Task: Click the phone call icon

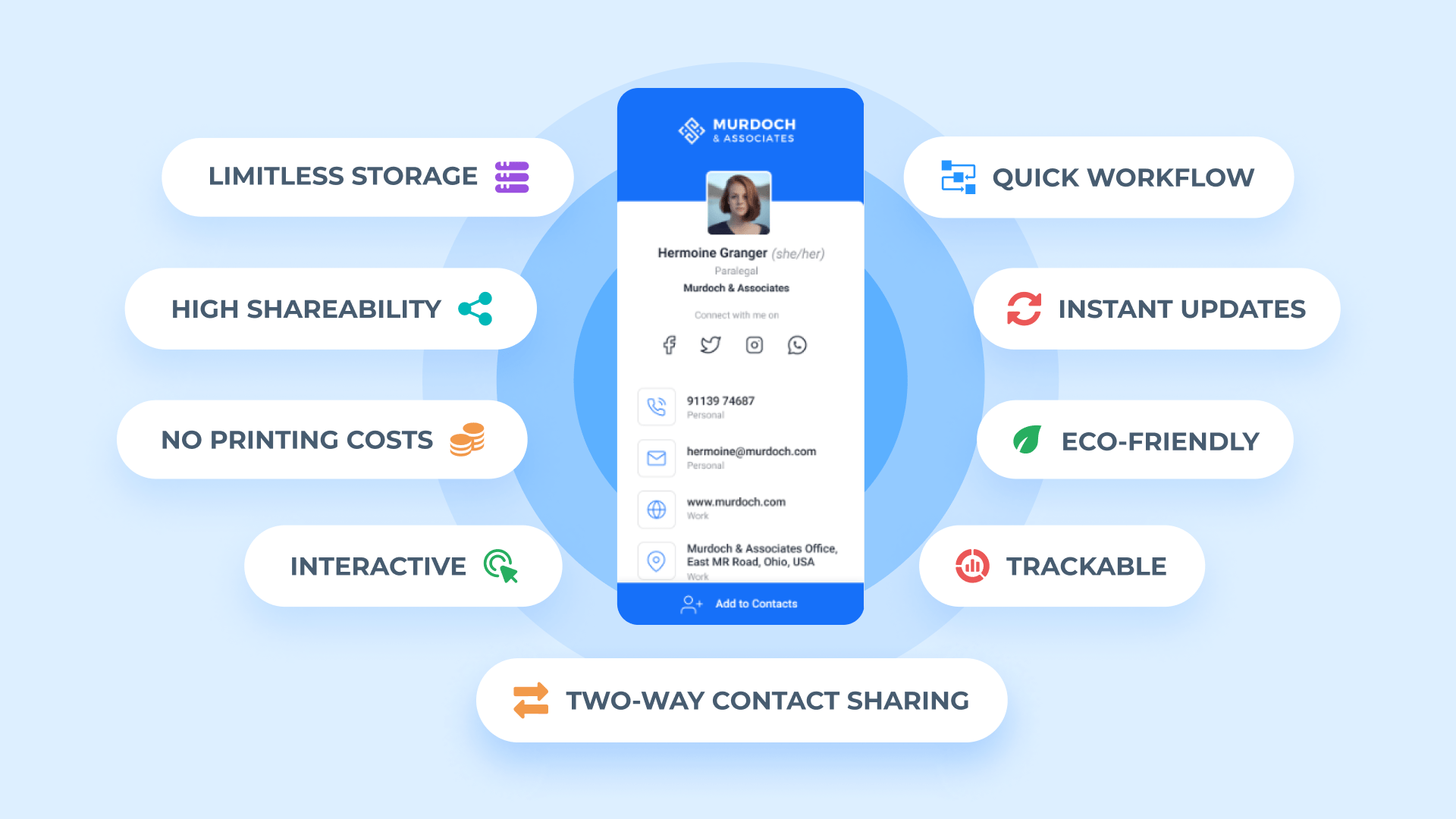Action: point(656,407)
